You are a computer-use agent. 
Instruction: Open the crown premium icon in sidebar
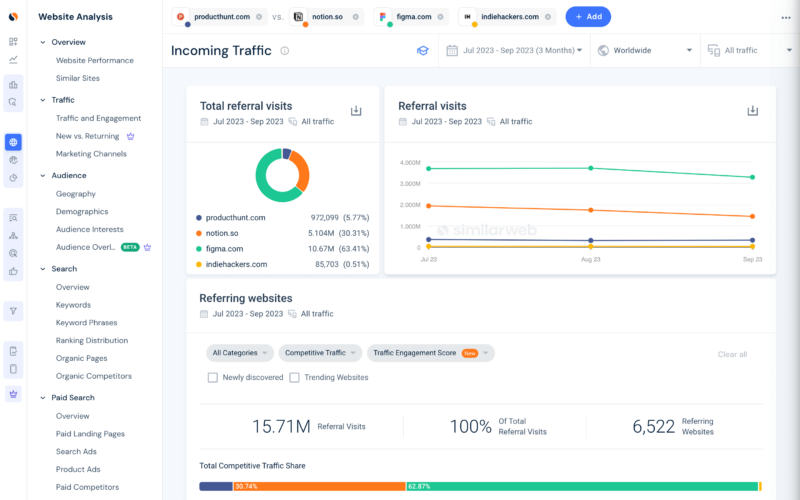tap(13, 394)
